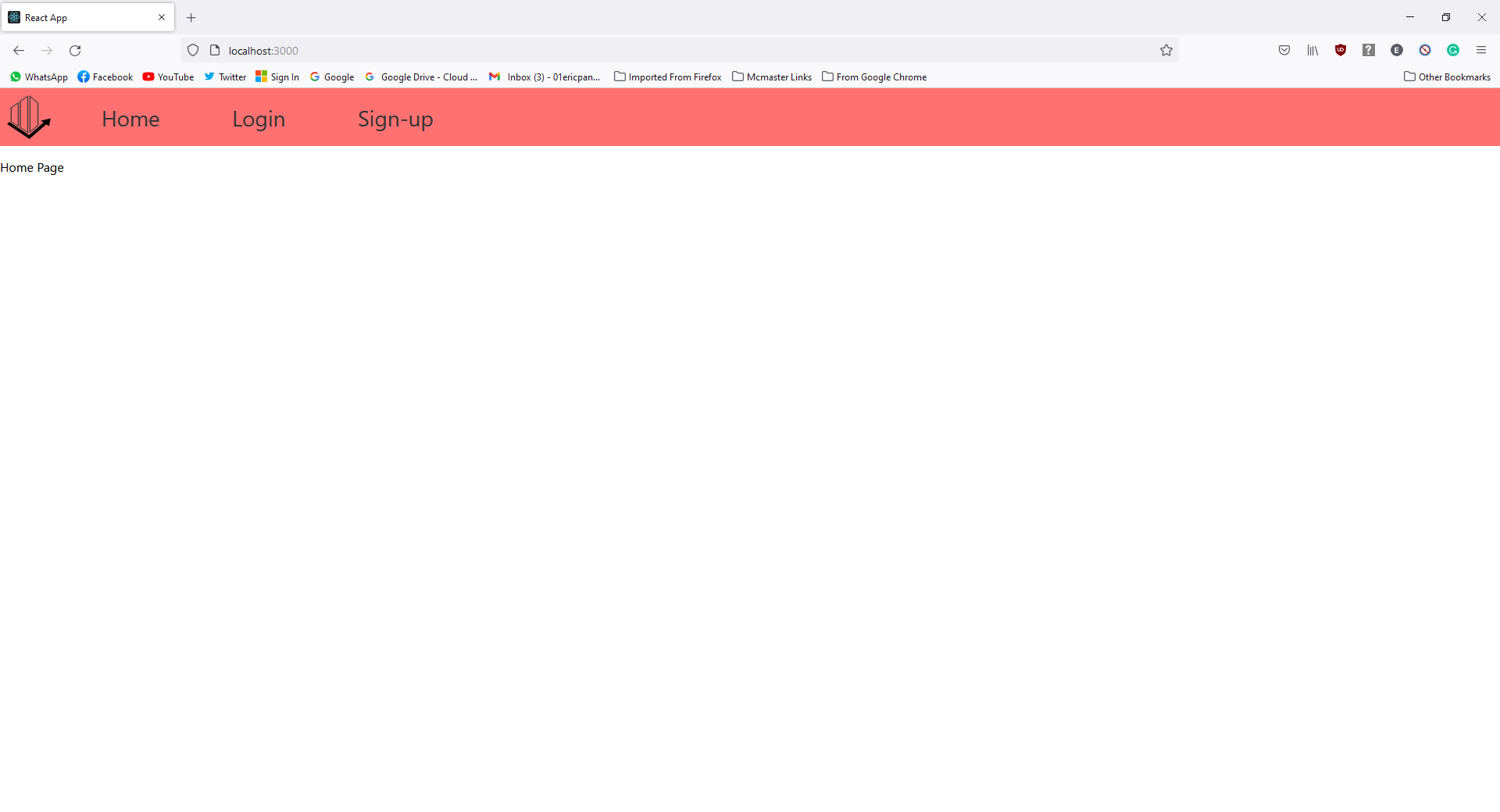1500x812 pixels.
Task: Click the Gmail Inbox bookmark icon
Action: click(495, 77)
